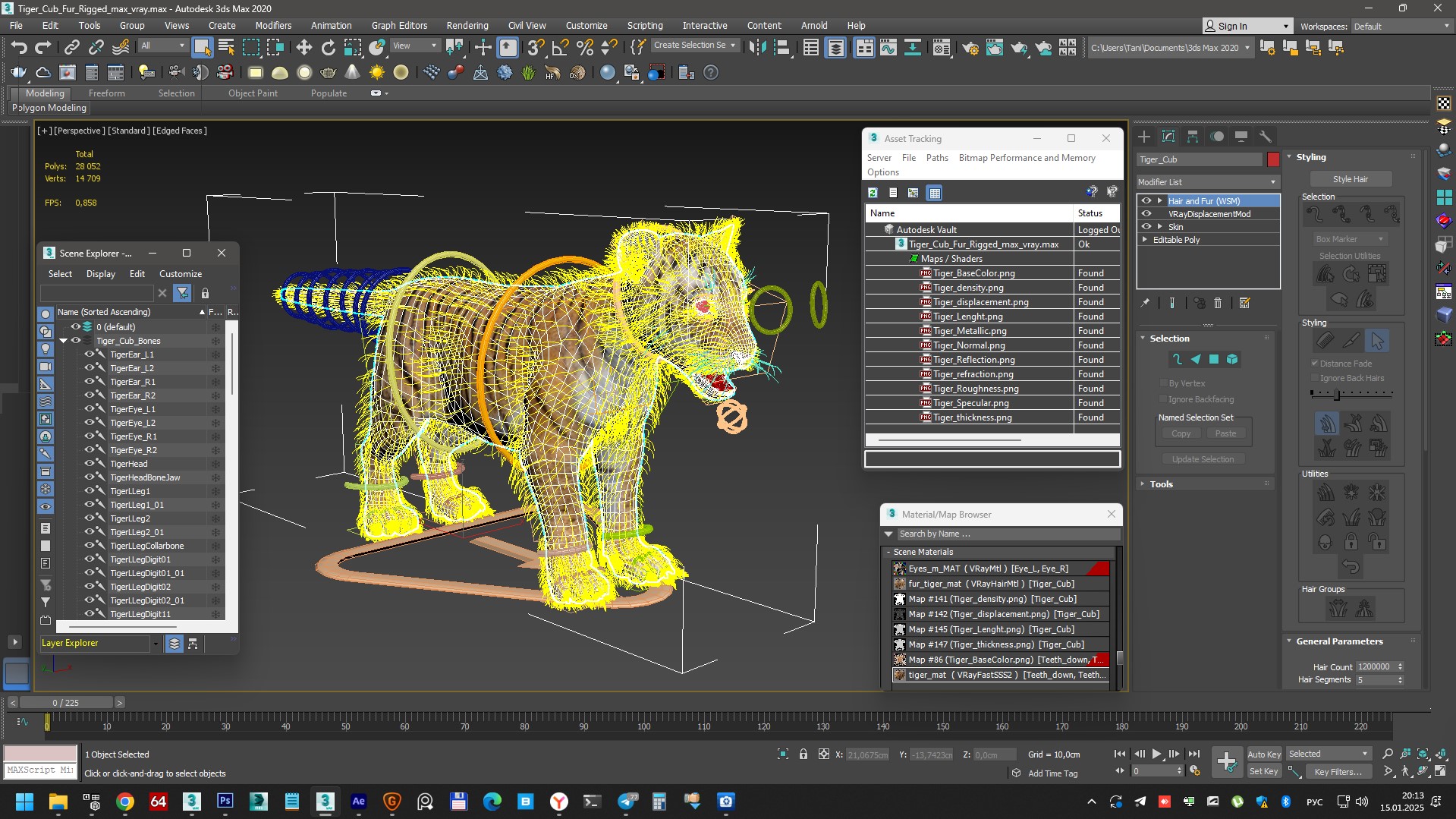Select the Rotate transform tool

329,48
